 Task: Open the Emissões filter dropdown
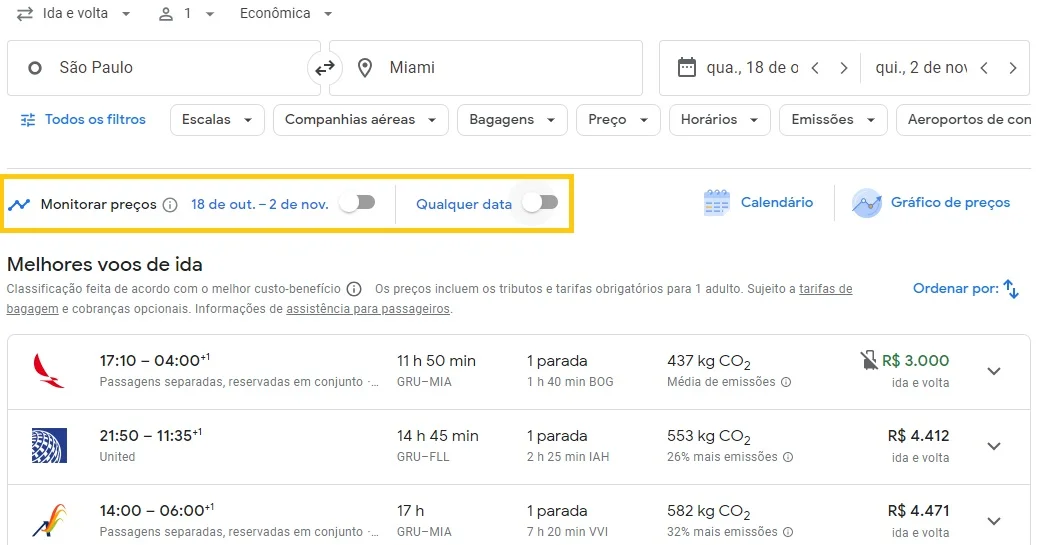tap(833, 120)
